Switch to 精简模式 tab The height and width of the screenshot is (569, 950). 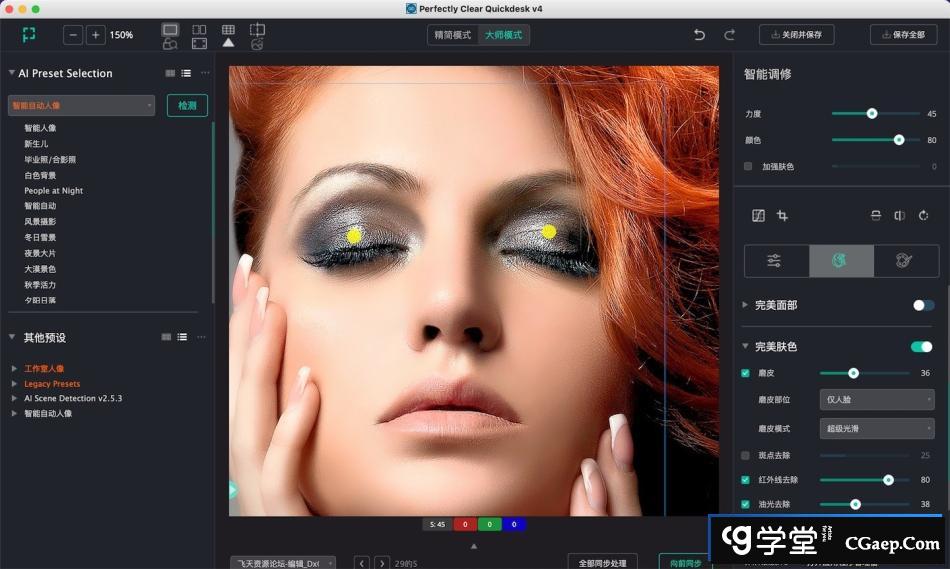pos(453,35)
